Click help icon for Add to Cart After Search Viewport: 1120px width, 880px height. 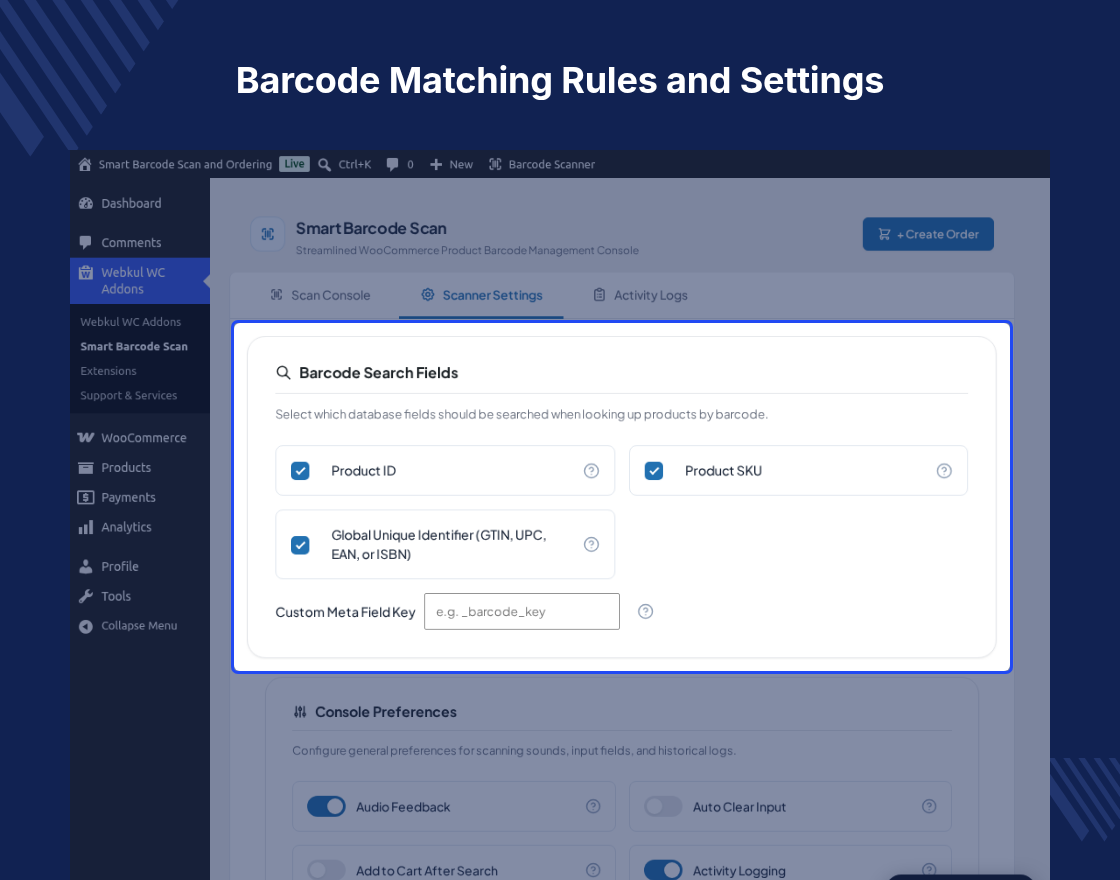pyautogui.click(x=593, y=870)
